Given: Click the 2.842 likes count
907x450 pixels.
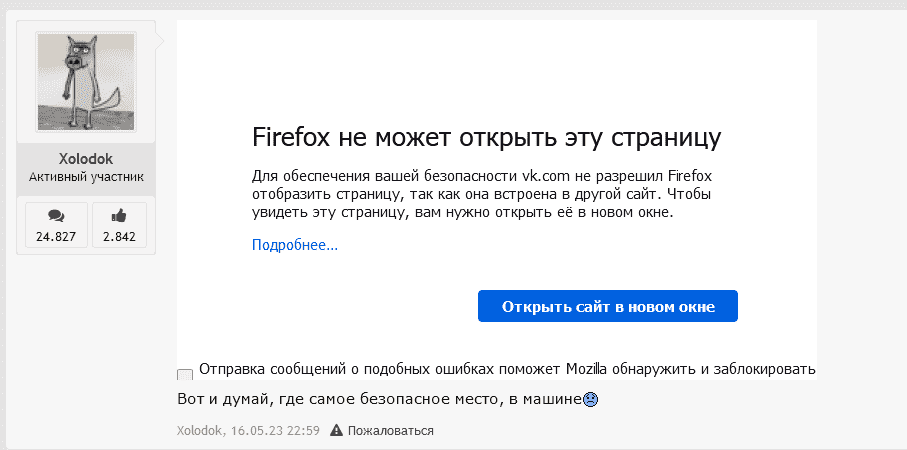Looking at the screenshot, I should click(119, 237).
